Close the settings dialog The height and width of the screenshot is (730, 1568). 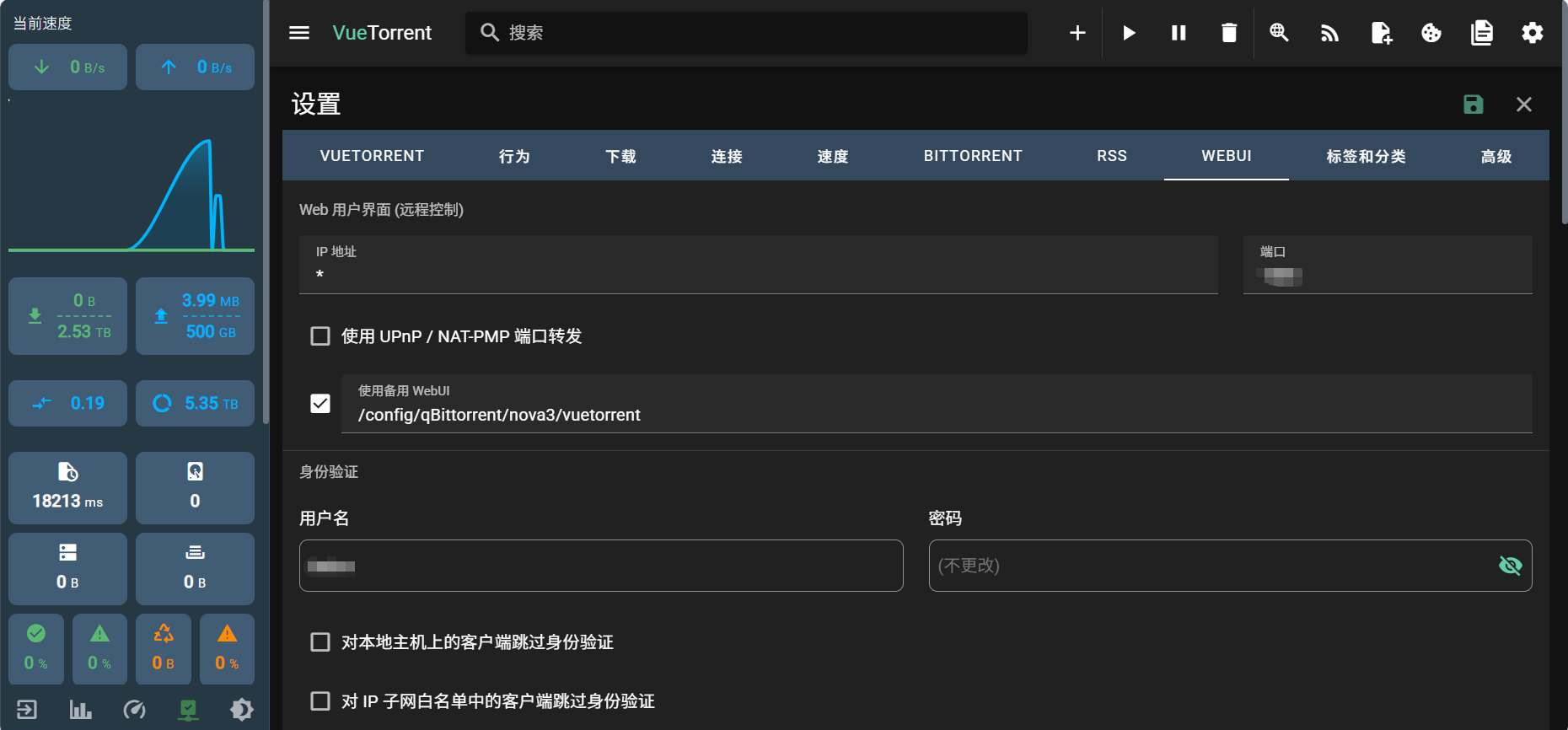(x=1523, y=105)
